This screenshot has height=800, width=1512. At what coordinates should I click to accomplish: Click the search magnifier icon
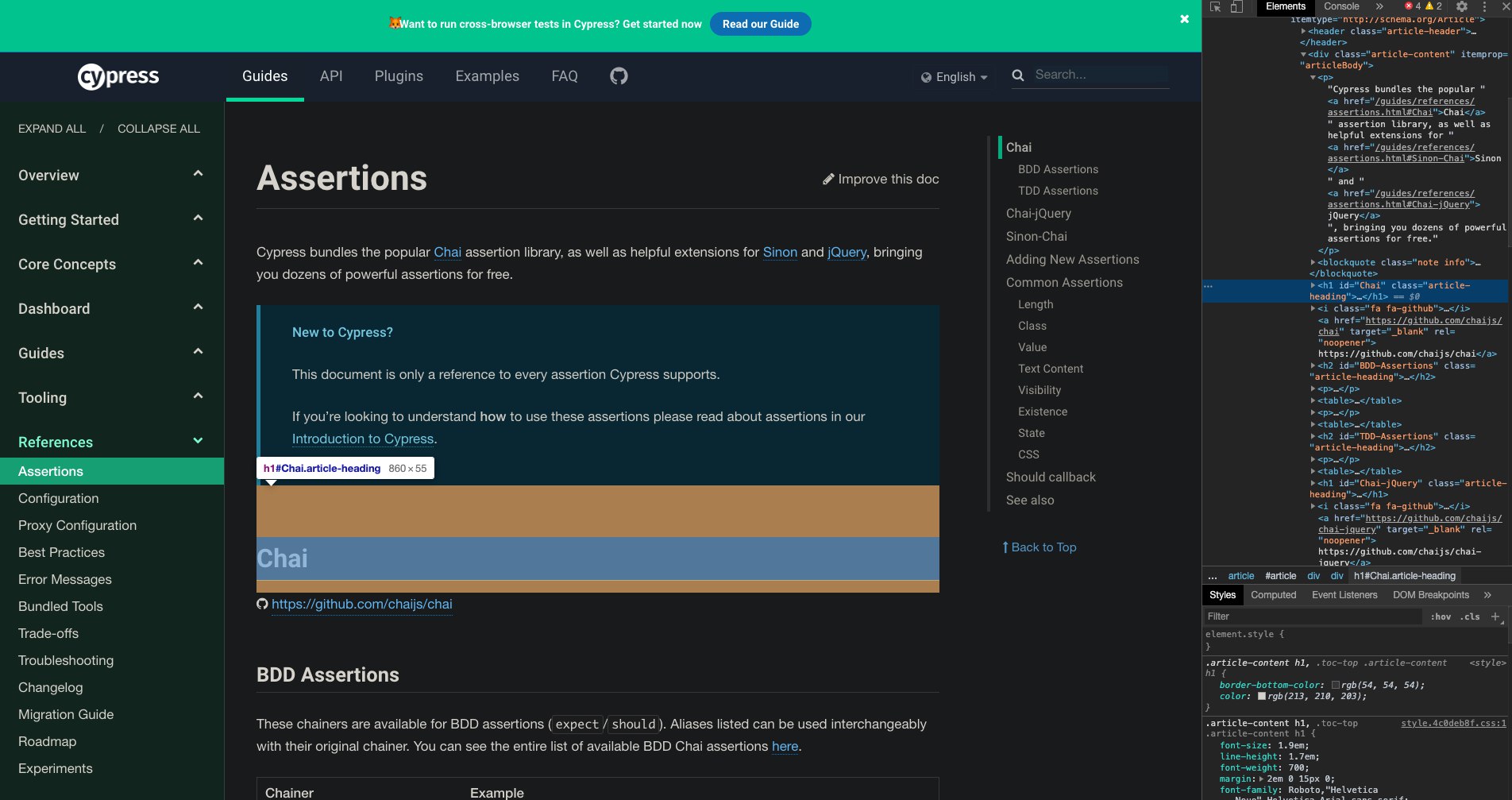click(1018, 75)
